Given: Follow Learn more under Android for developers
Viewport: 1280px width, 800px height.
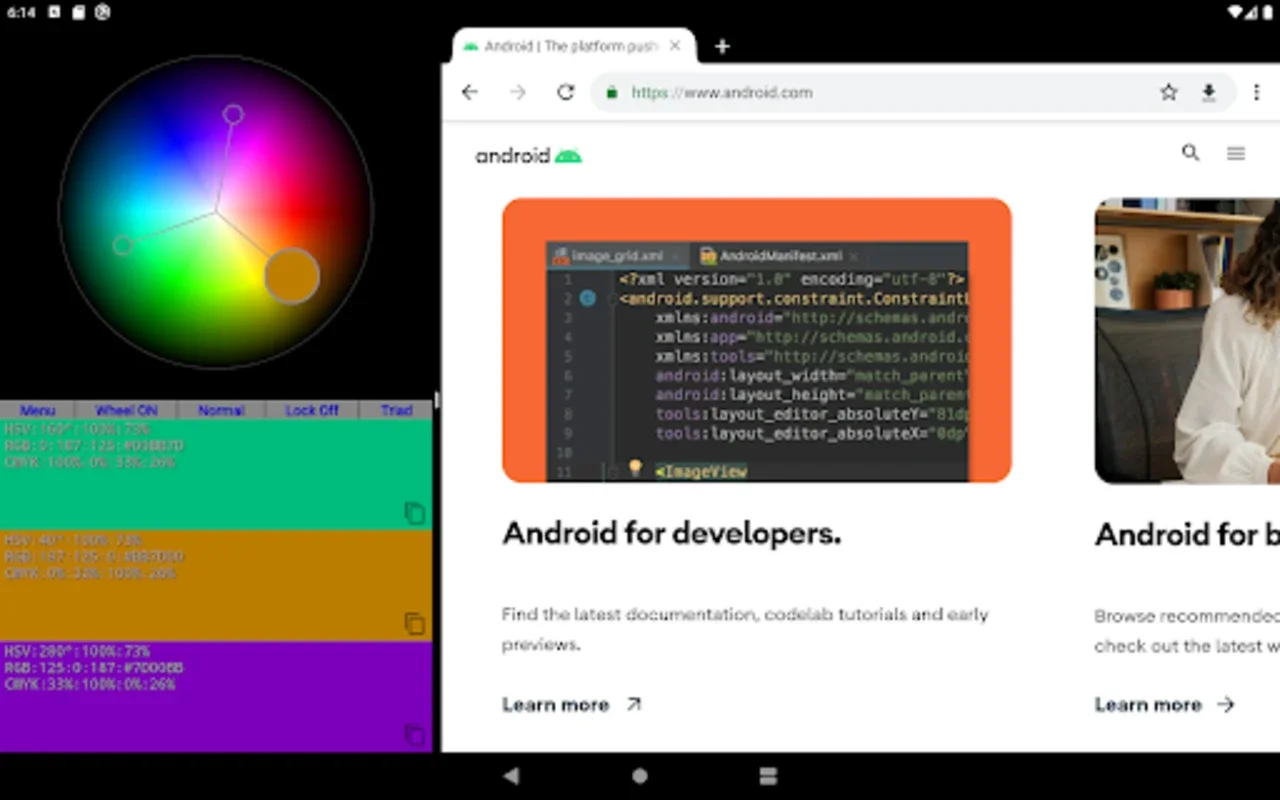Looking at the screenshot, I should tap(571, 705).
